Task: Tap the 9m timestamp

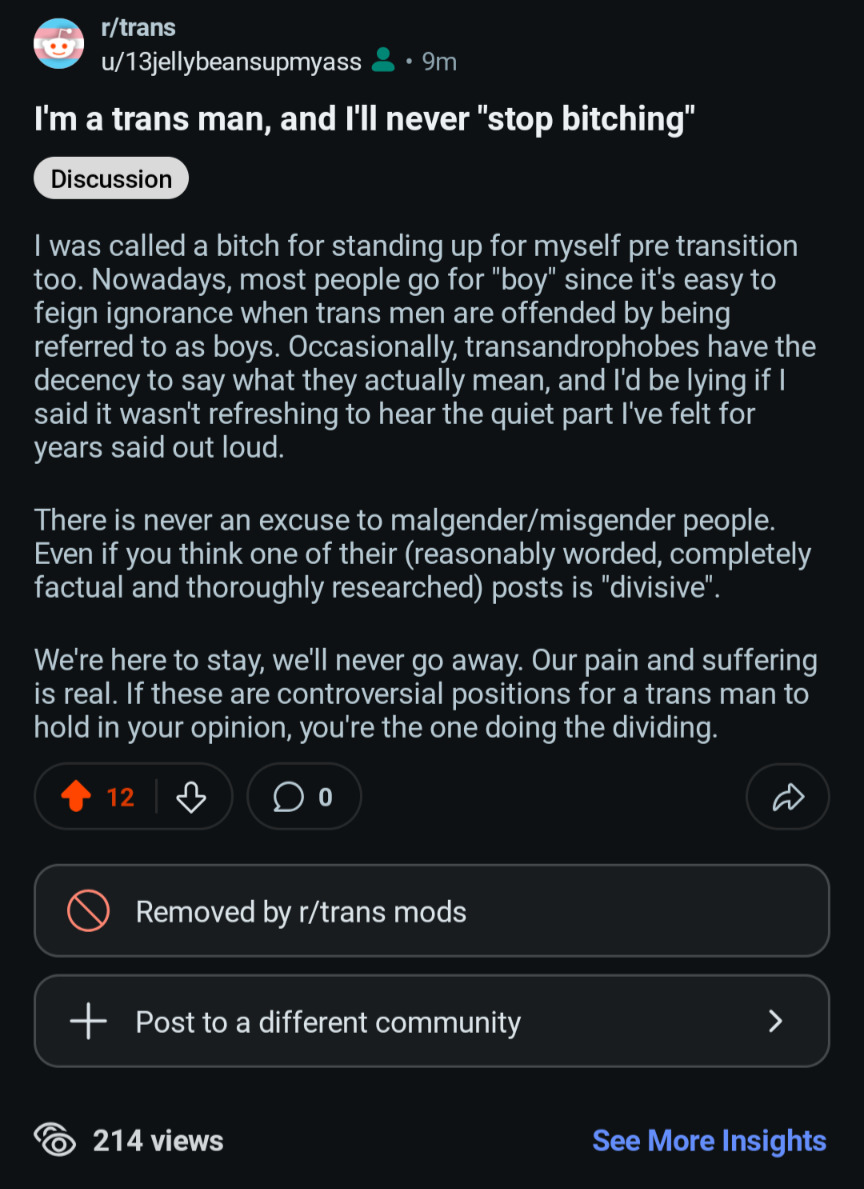Action: (x=439, y=62)
